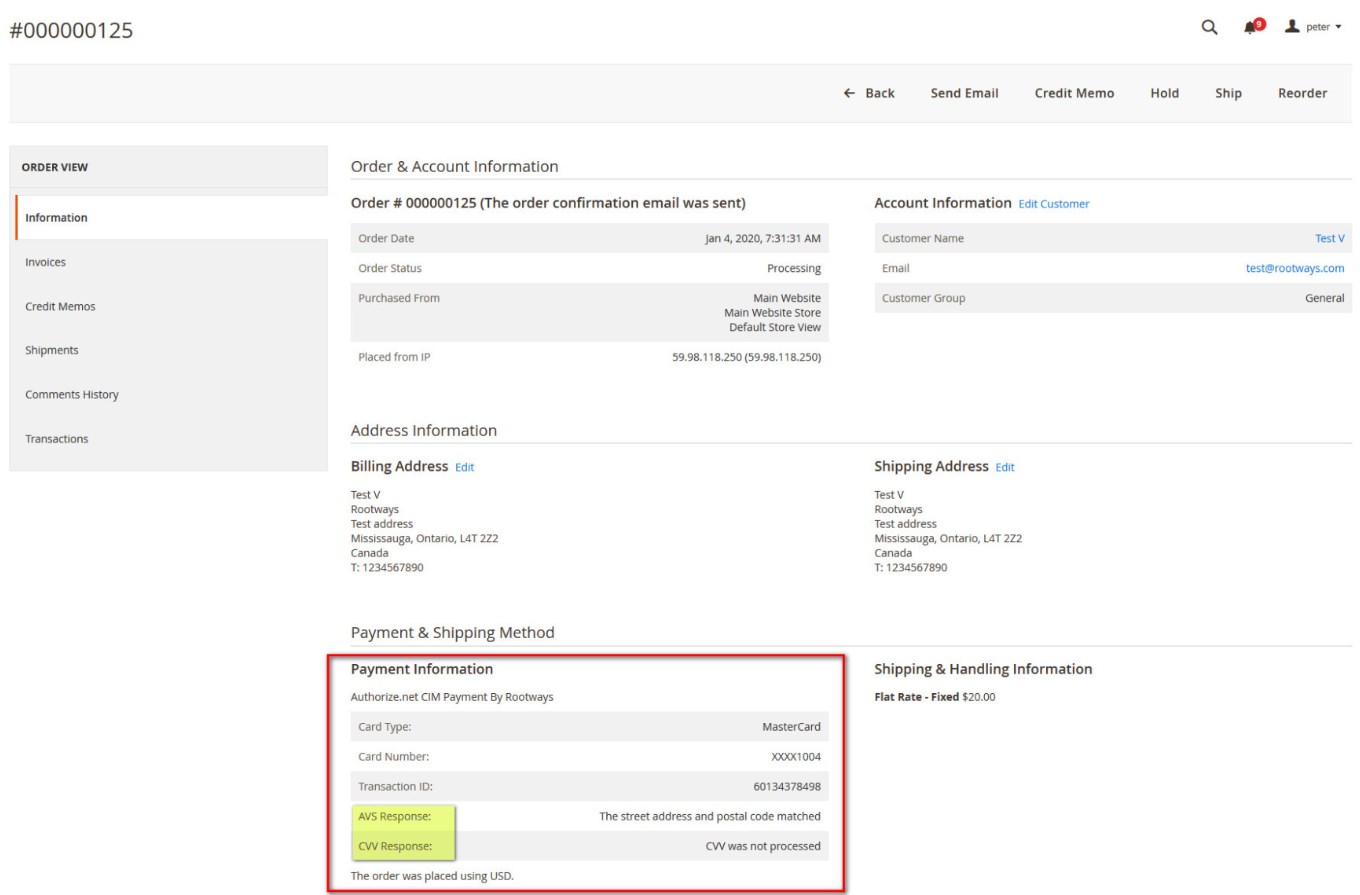
Task: Open the Invoices tab
Action: coord(45,262)
